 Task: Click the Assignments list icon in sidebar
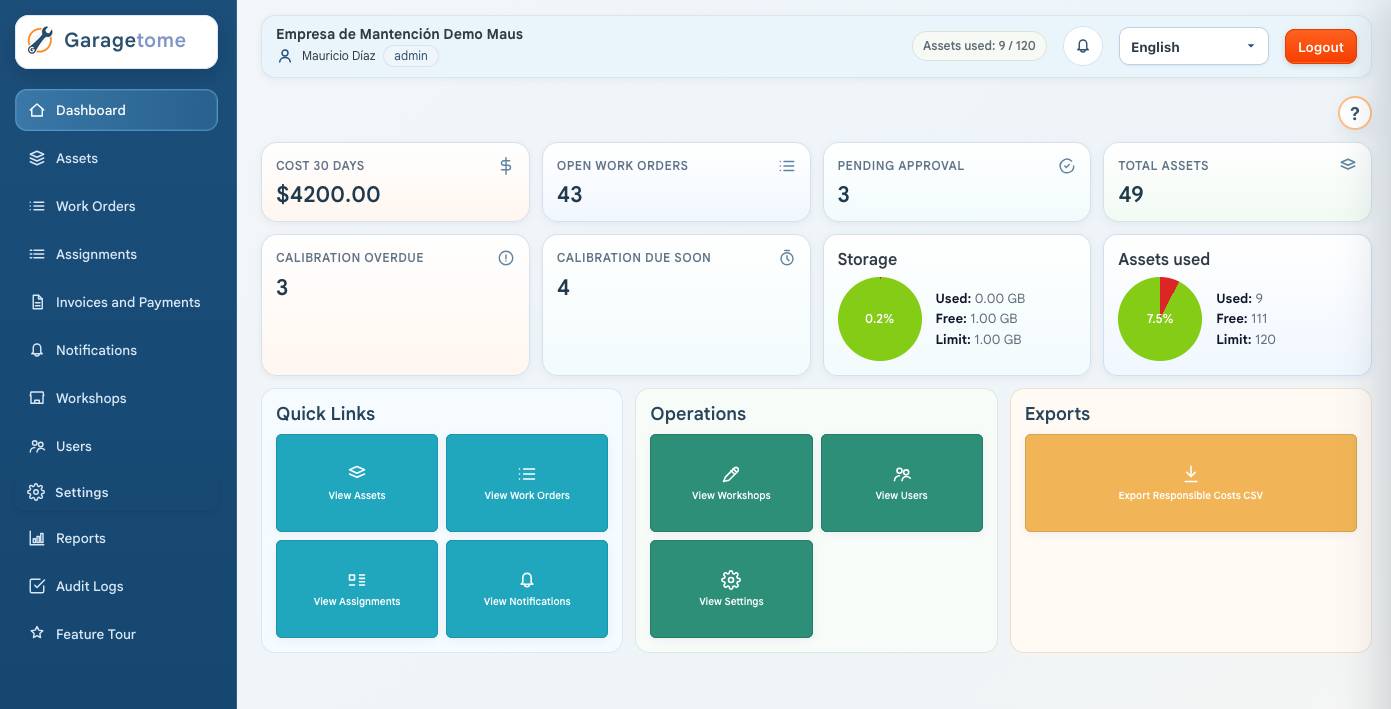[x=37, y=254]
